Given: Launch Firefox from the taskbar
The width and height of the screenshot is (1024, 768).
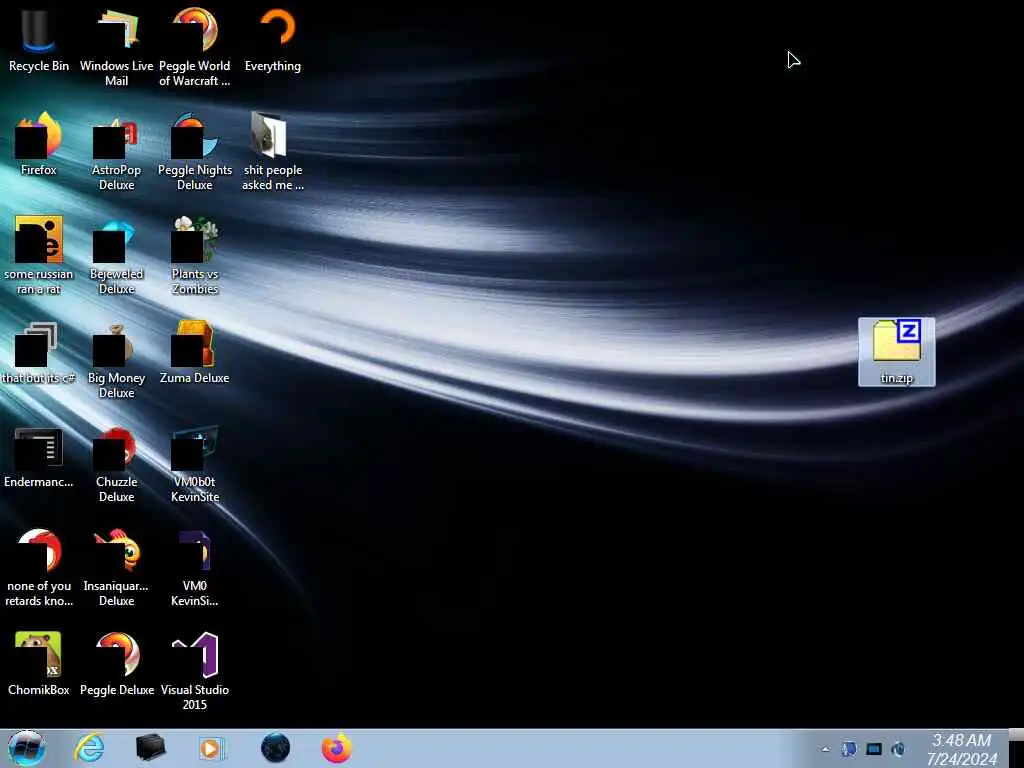Looking at the screenshot, I should point(336,748).
